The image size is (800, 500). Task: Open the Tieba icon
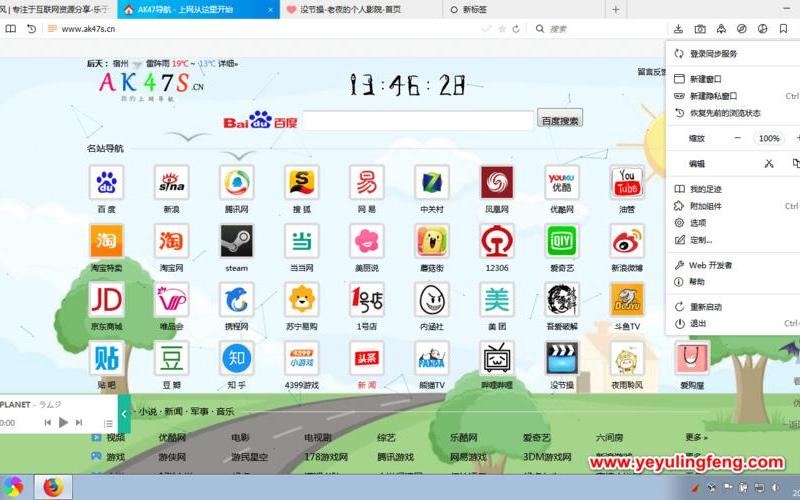(x=106, y=358)
